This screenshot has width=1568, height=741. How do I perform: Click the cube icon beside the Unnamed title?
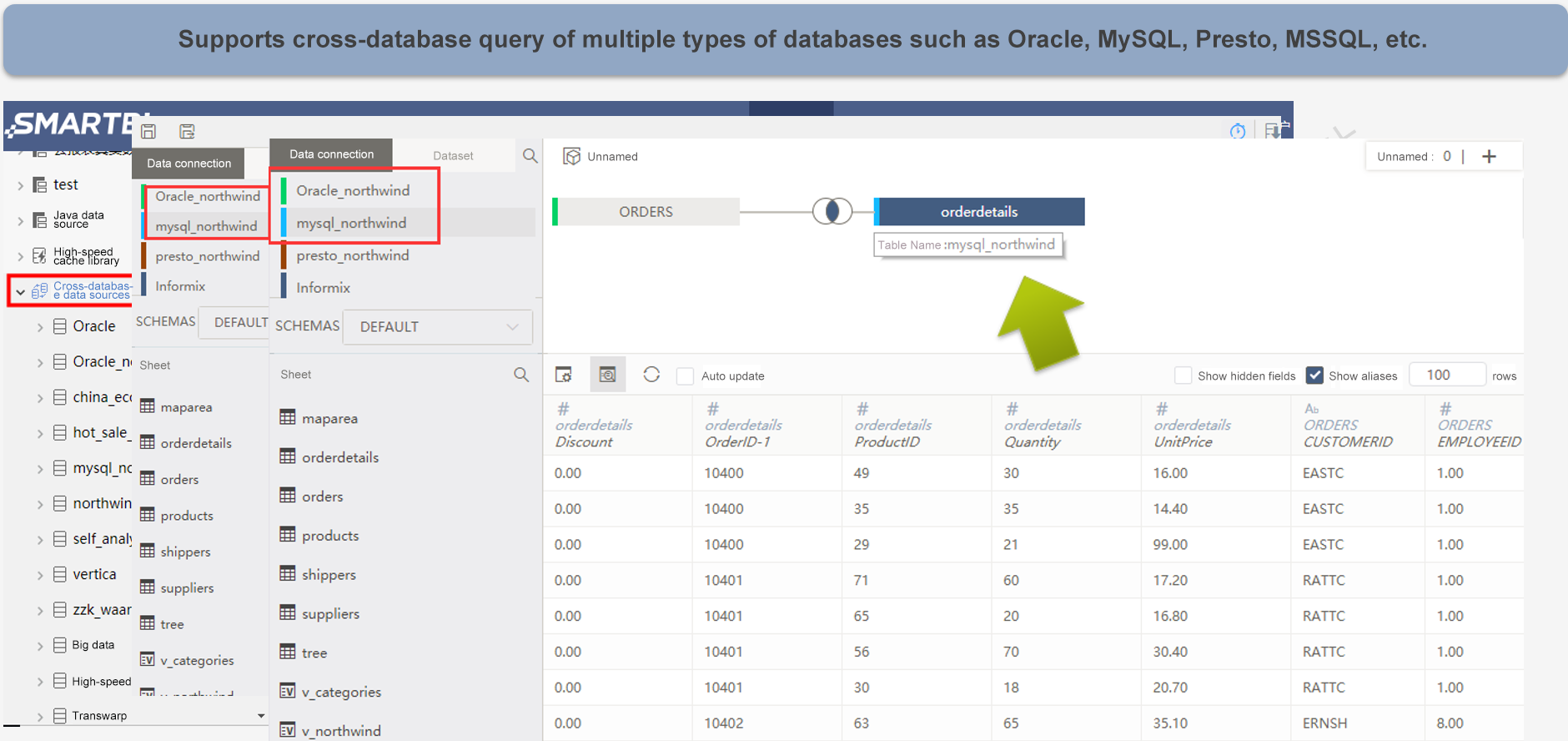(x=571, y=156)
